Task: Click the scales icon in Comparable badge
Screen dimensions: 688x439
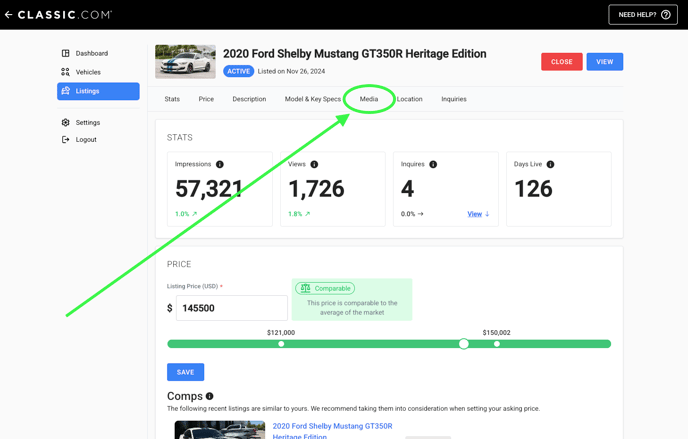Action: [305, 288]
